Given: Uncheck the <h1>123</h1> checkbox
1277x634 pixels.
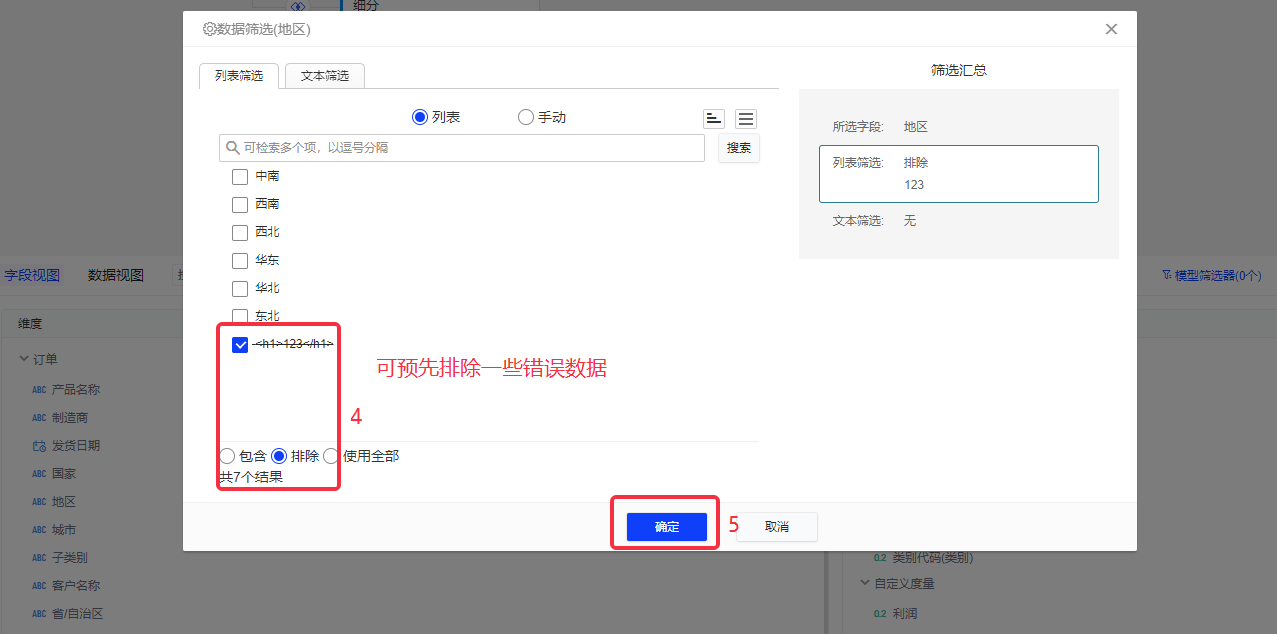Looking at the screenshot, I should (240, 345).
